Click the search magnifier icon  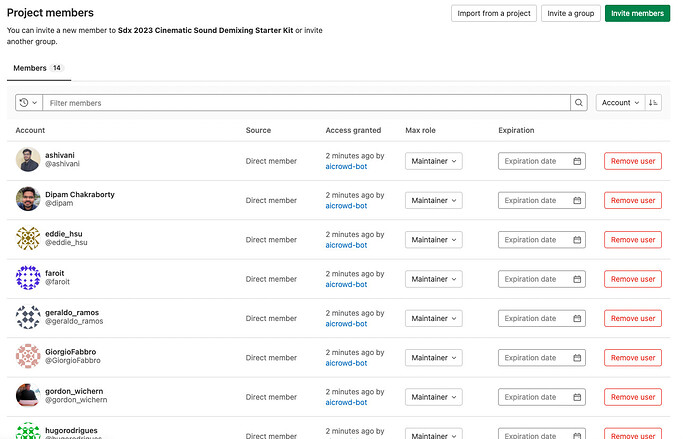[579, 102]
